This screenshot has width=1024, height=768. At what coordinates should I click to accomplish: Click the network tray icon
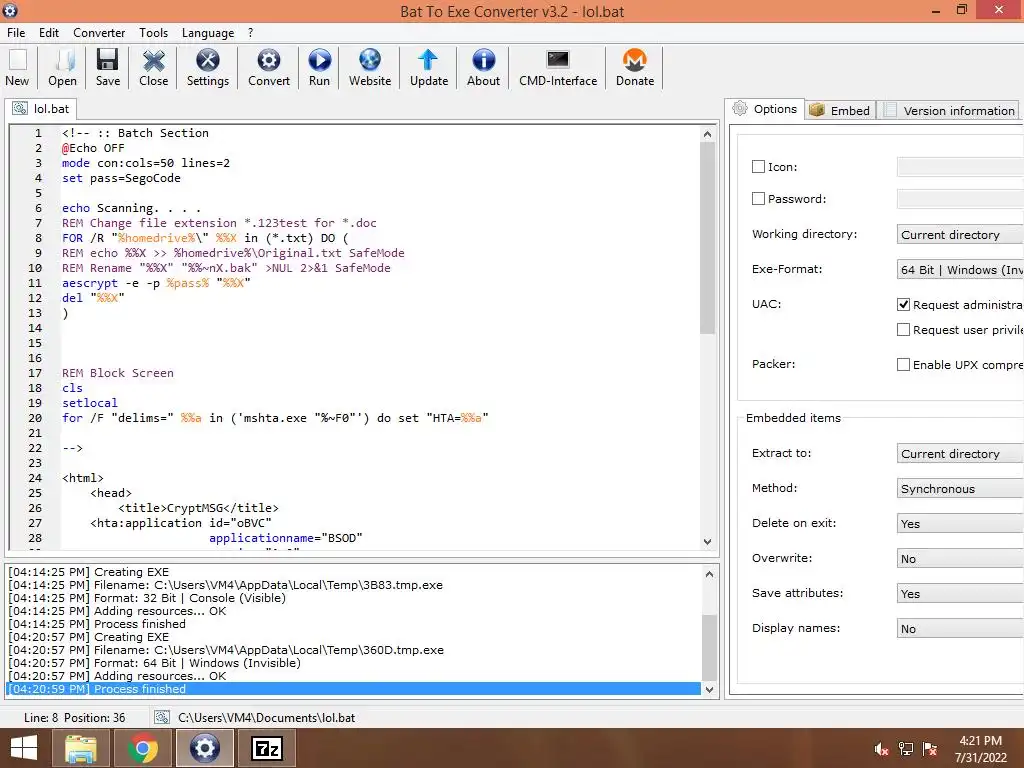906,749
